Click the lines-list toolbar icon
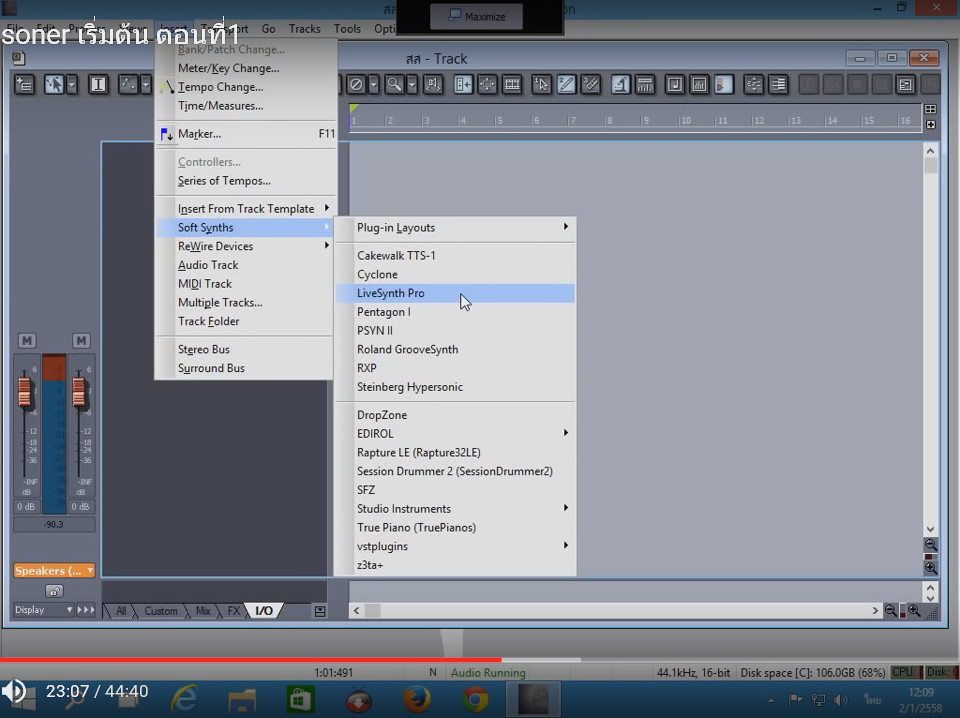The width and height of the screenshot is (960, 718). (x=778, y=84)
